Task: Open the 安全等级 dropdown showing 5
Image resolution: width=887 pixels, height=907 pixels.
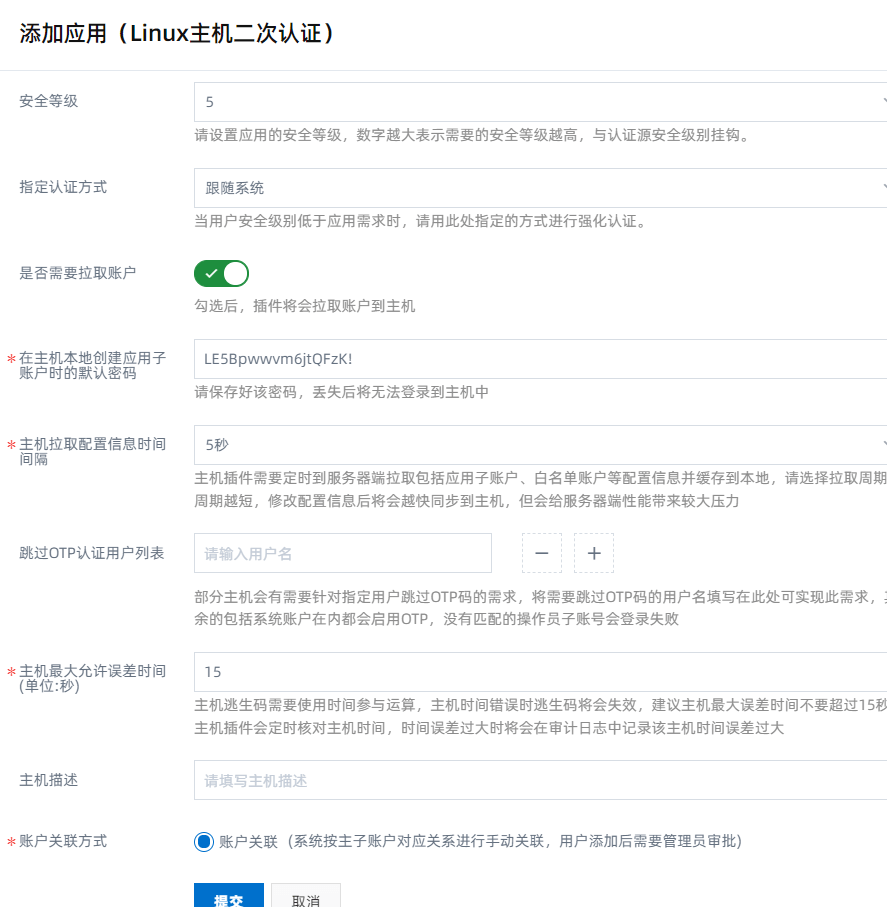Action: (540, 102)
